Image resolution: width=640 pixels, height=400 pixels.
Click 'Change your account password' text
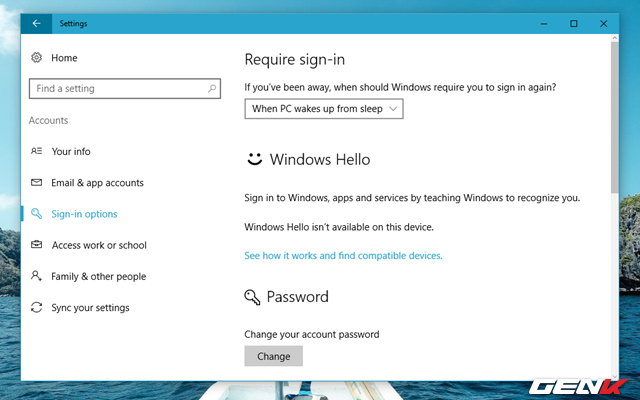click(312, 335)
